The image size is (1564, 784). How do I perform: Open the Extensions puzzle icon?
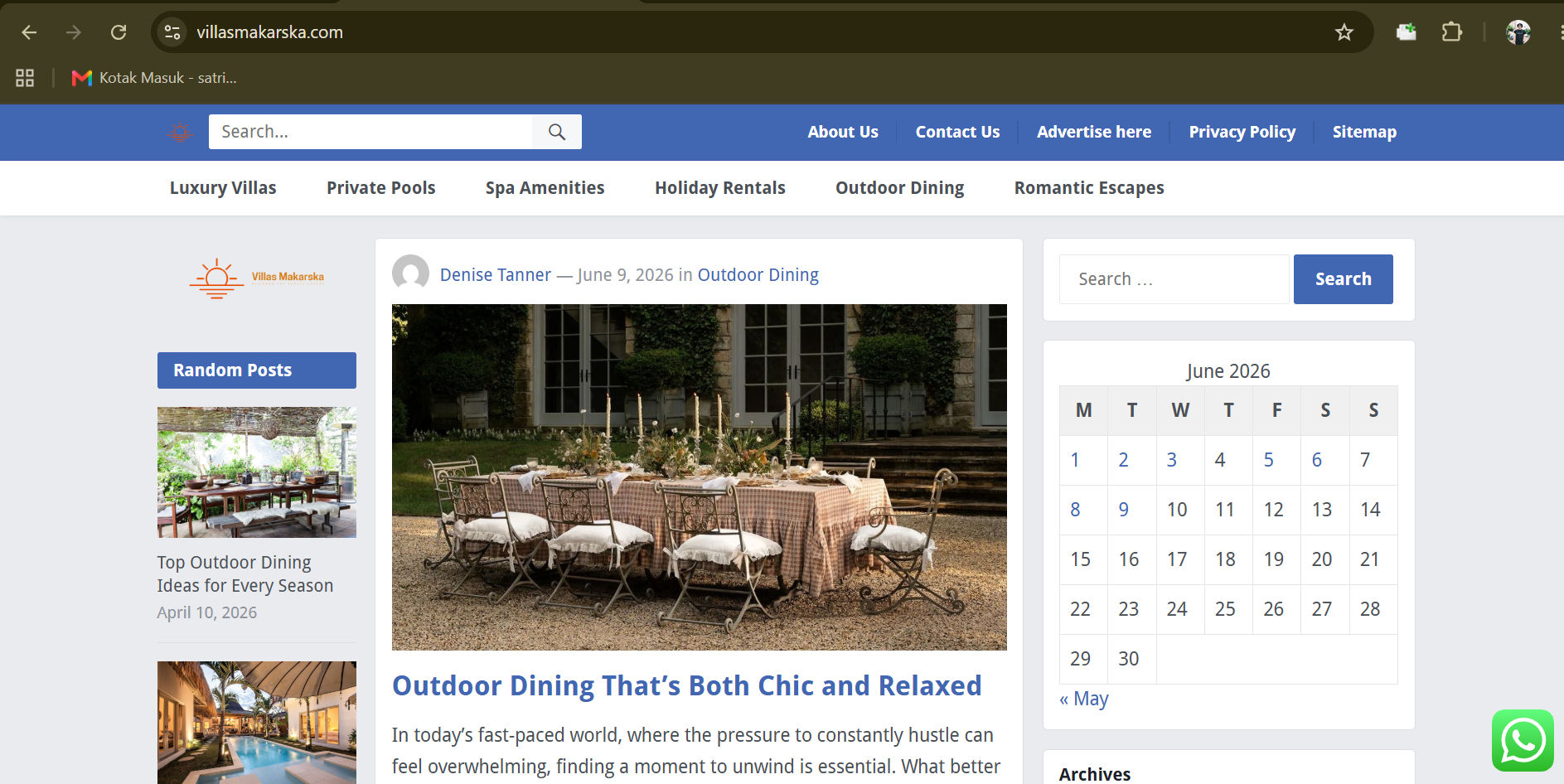pyautogui.click(x=1451, y=32)
